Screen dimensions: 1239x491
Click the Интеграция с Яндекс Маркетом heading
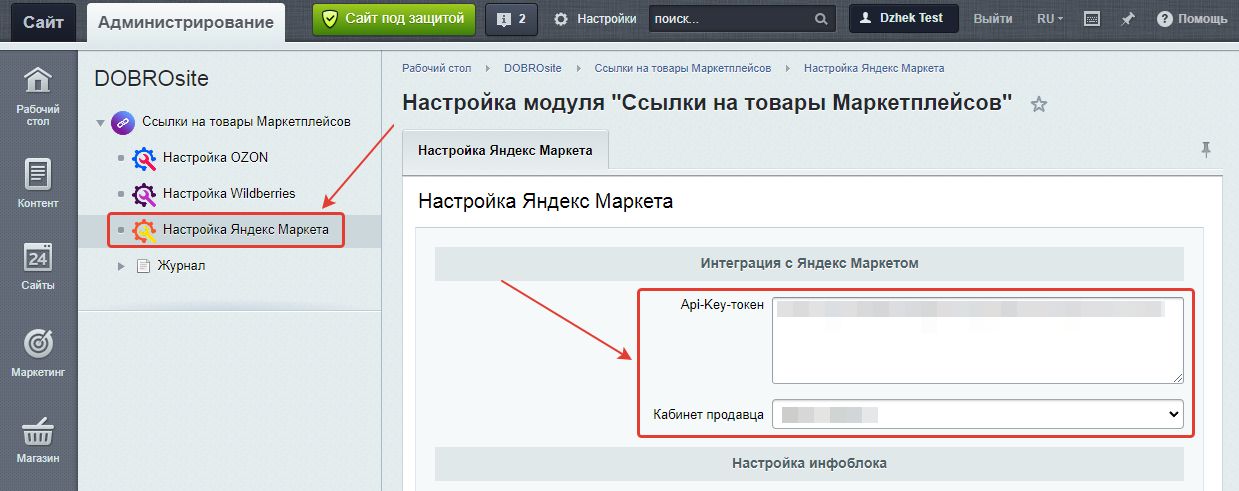click(x=809, y=264)
